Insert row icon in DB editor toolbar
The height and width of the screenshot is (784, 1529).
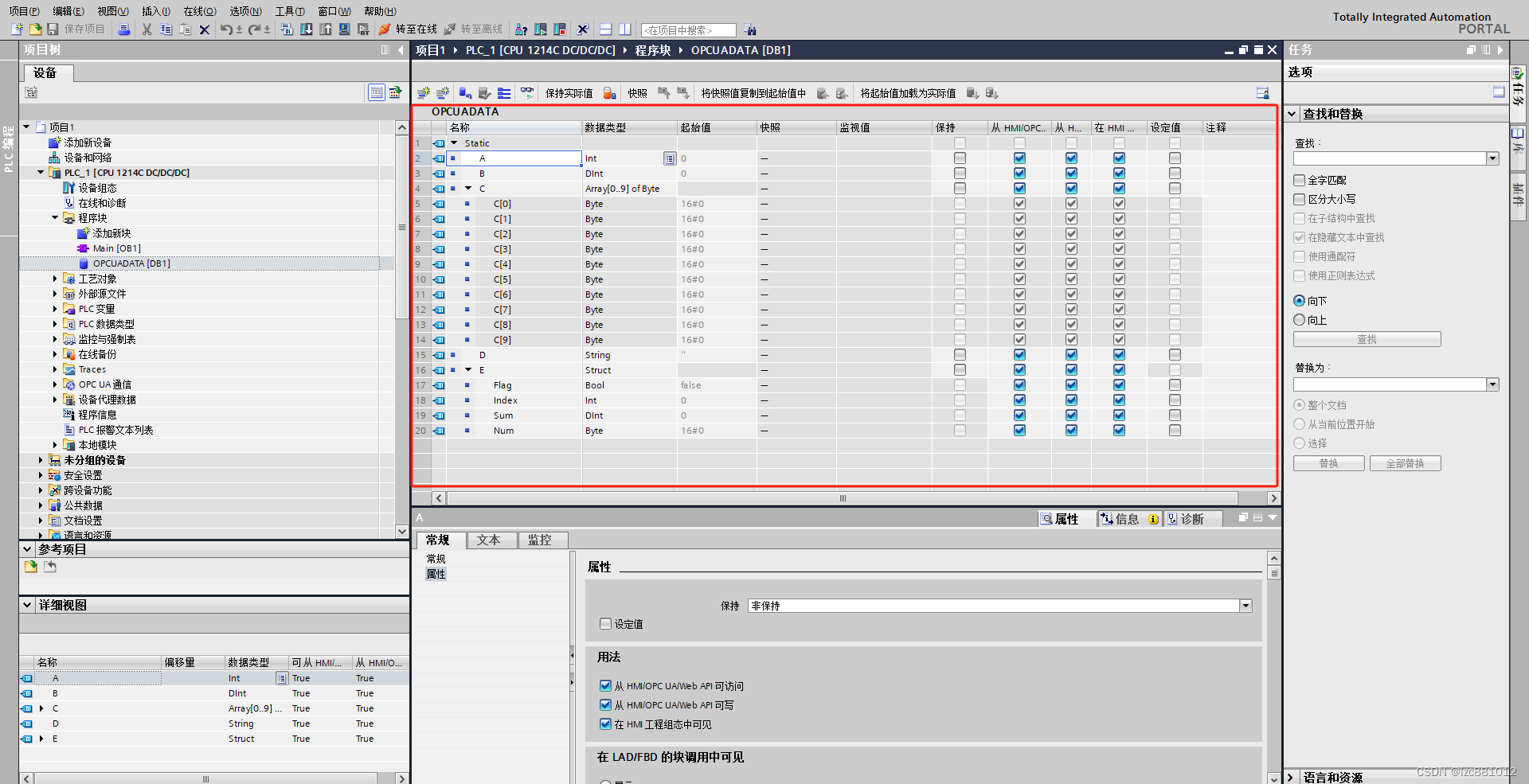424,93
